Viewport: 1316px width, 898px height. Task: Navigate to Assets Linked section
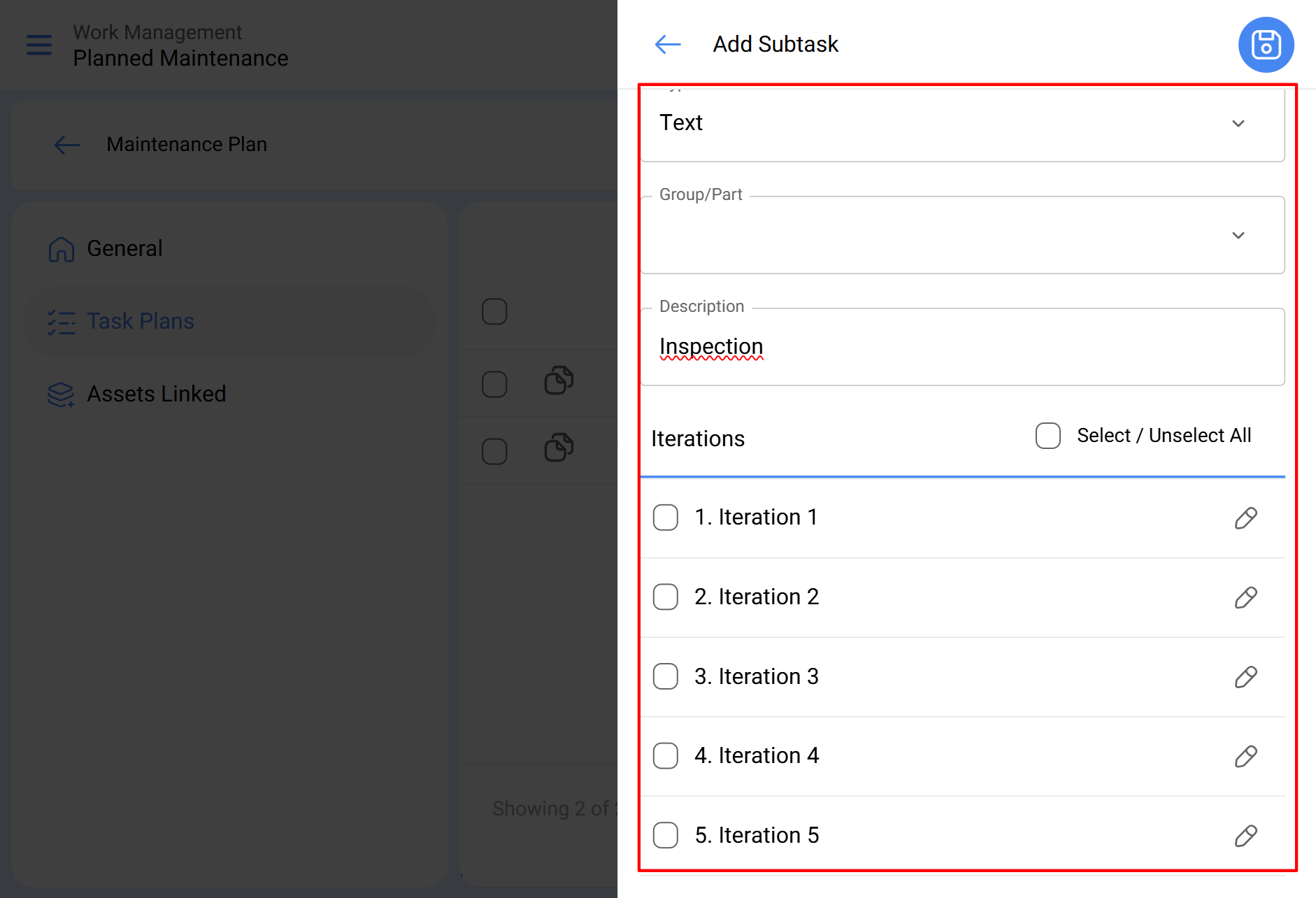[x=156, y=394]
